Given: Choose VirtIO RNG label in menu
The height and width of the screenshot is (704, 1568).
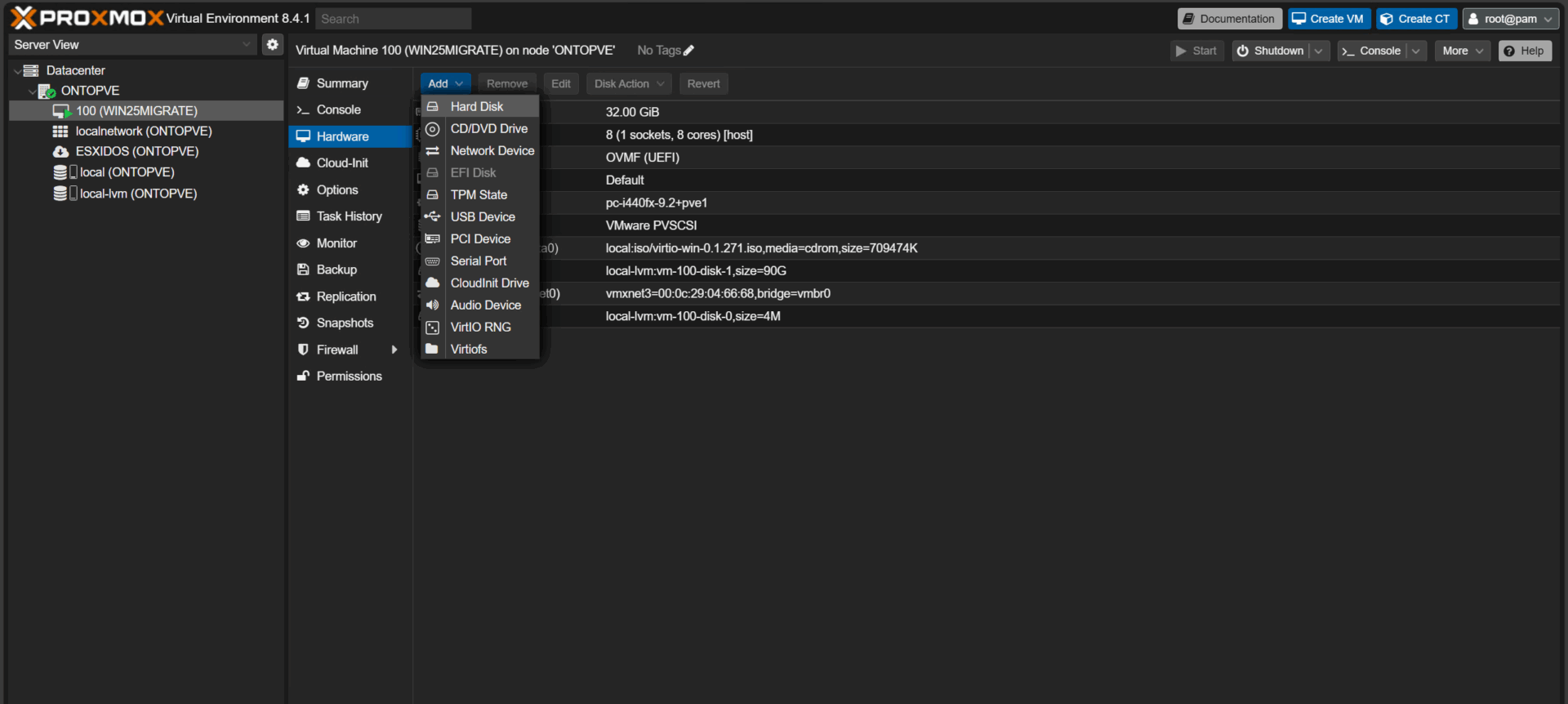Looking at the screenshot, I should [x=481, y=327].
